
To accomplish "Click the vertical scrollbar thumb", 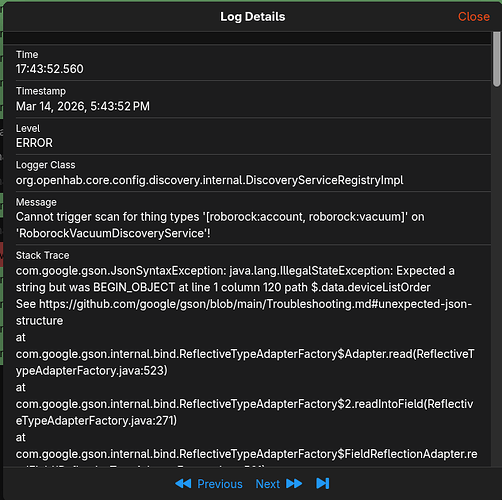I will point(497,59).
